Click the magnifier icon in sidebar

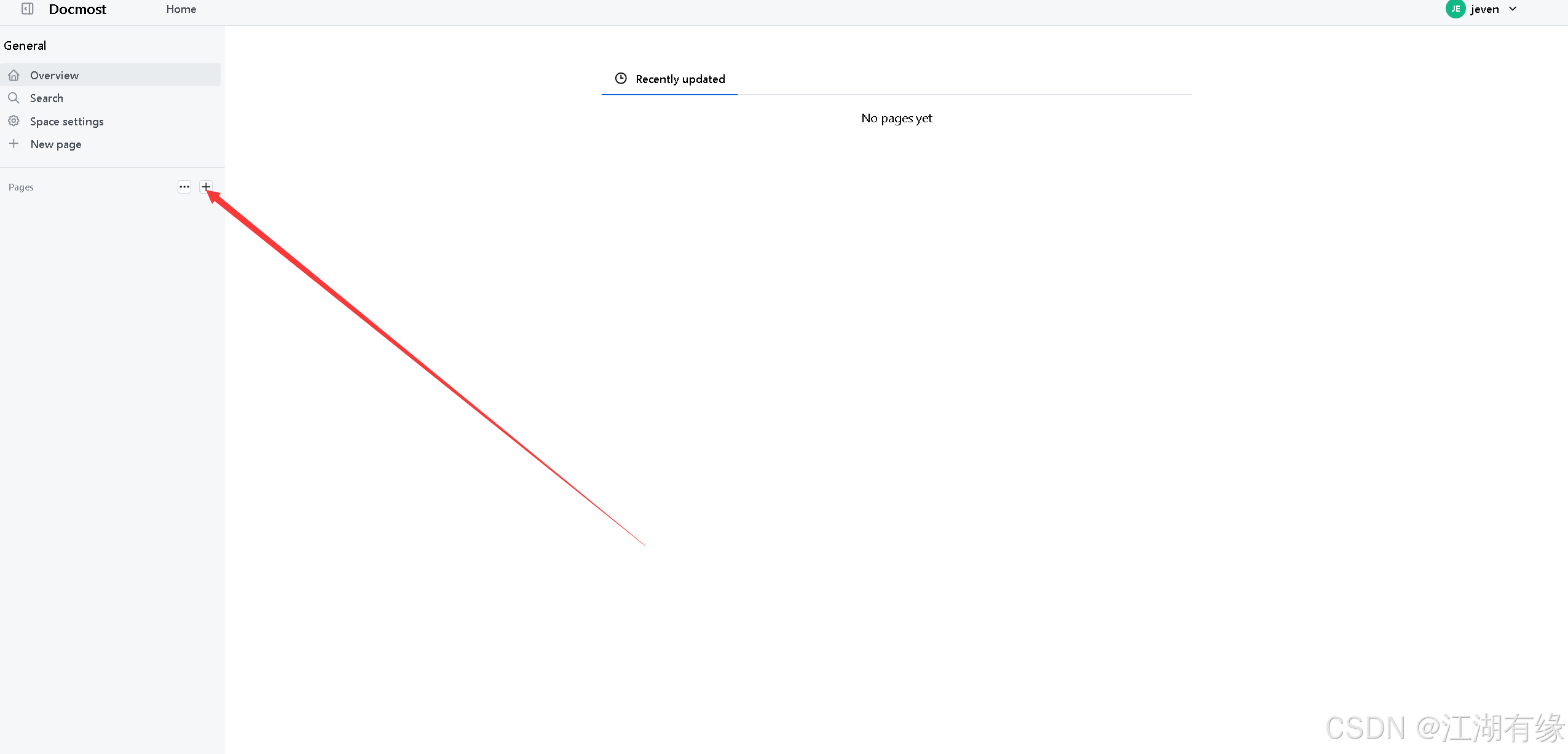[14, 98]
